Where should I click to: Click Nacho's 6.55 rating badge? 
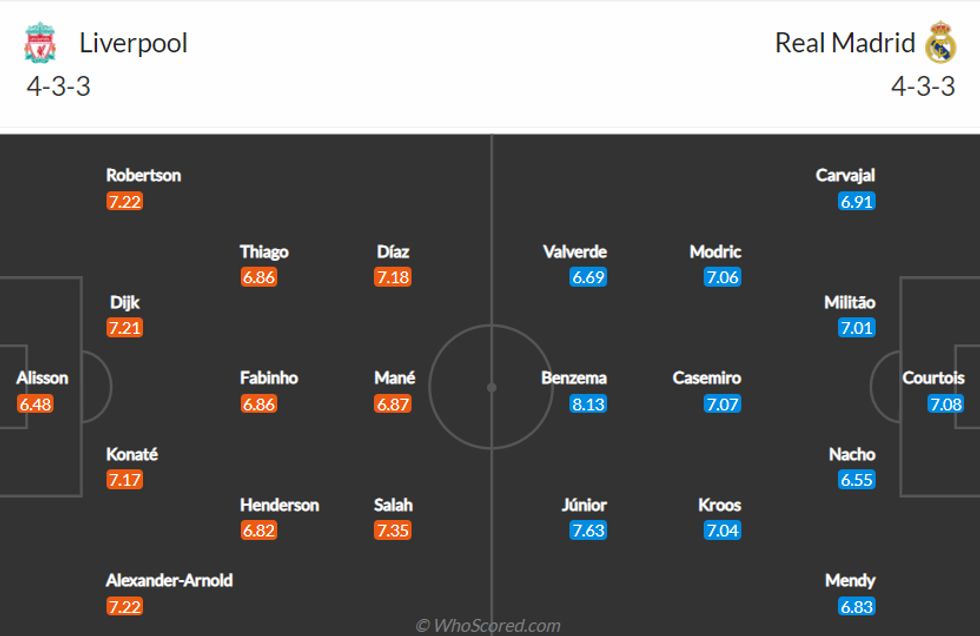(x=857, y=480)
